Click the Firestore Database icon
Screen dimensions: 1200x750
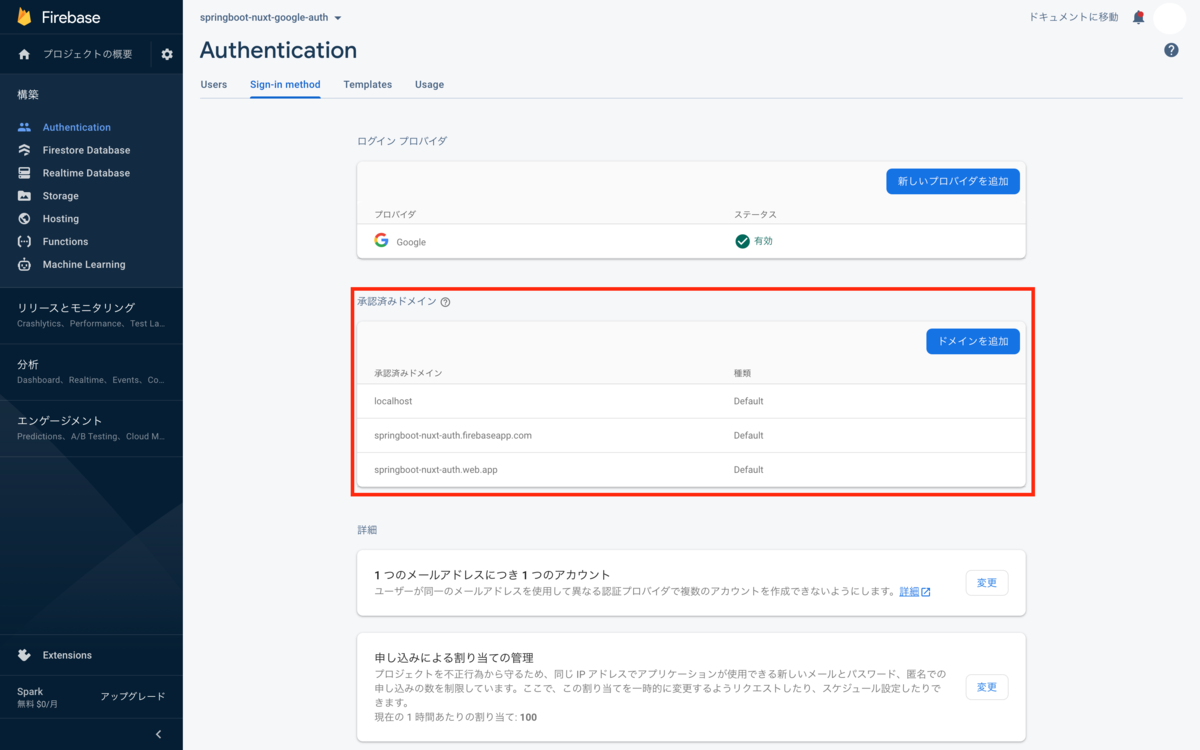coord(24,150)
